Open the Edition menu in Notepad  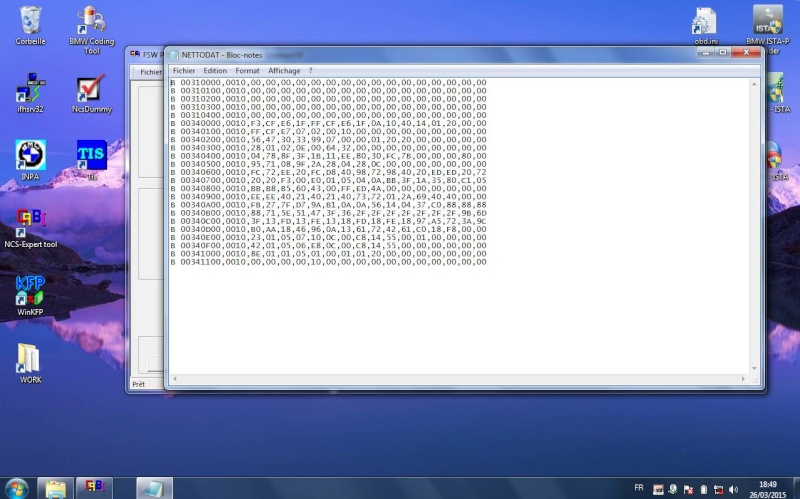(x=215, y=71)
